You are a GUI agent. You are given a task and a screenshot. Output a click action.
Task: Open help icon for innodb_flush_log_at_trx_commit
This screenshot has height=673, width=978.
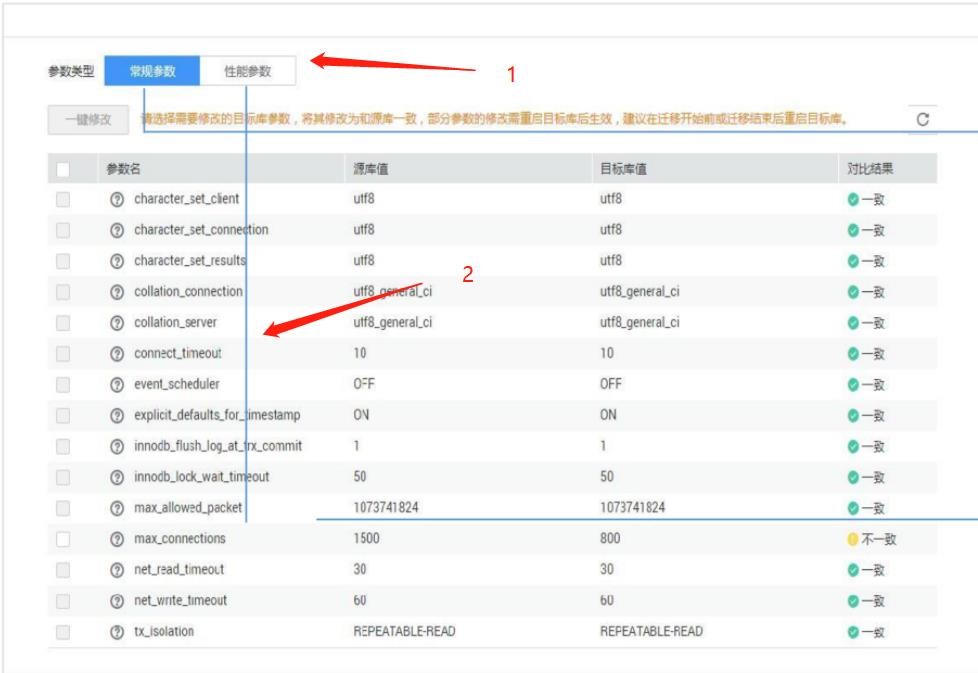click(x=117, y=447)
